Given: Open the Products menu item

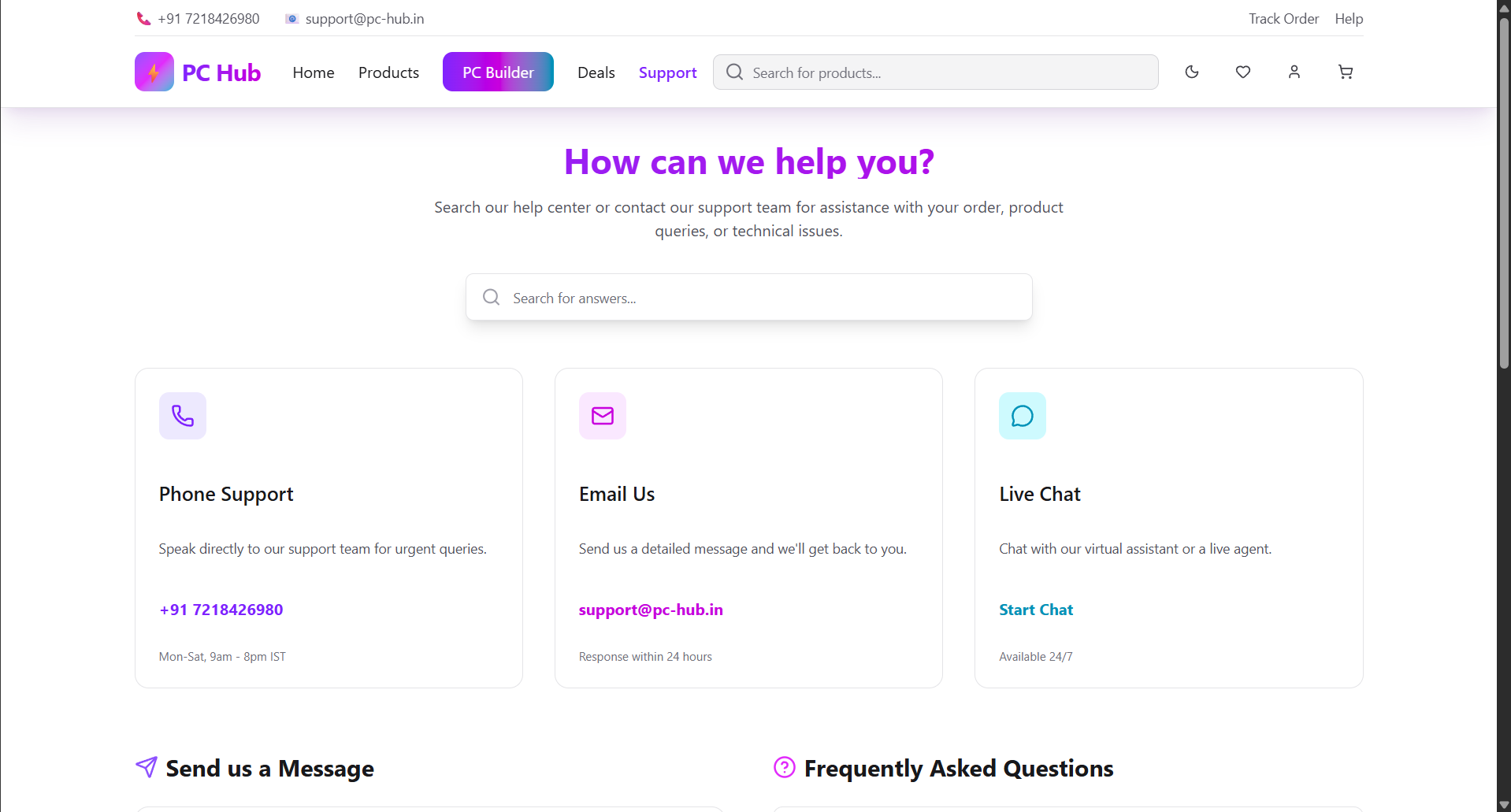Looking at the screenshot, I should 388,72.
